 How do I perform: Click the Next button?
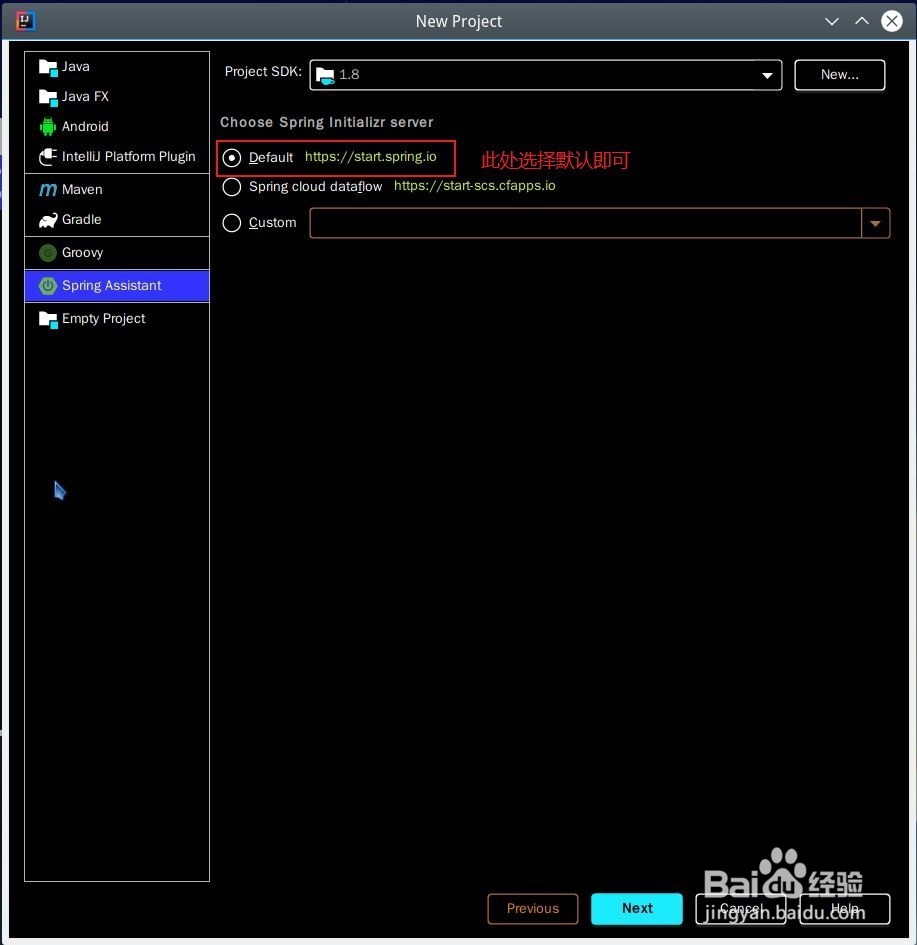(x=637, y=908)
